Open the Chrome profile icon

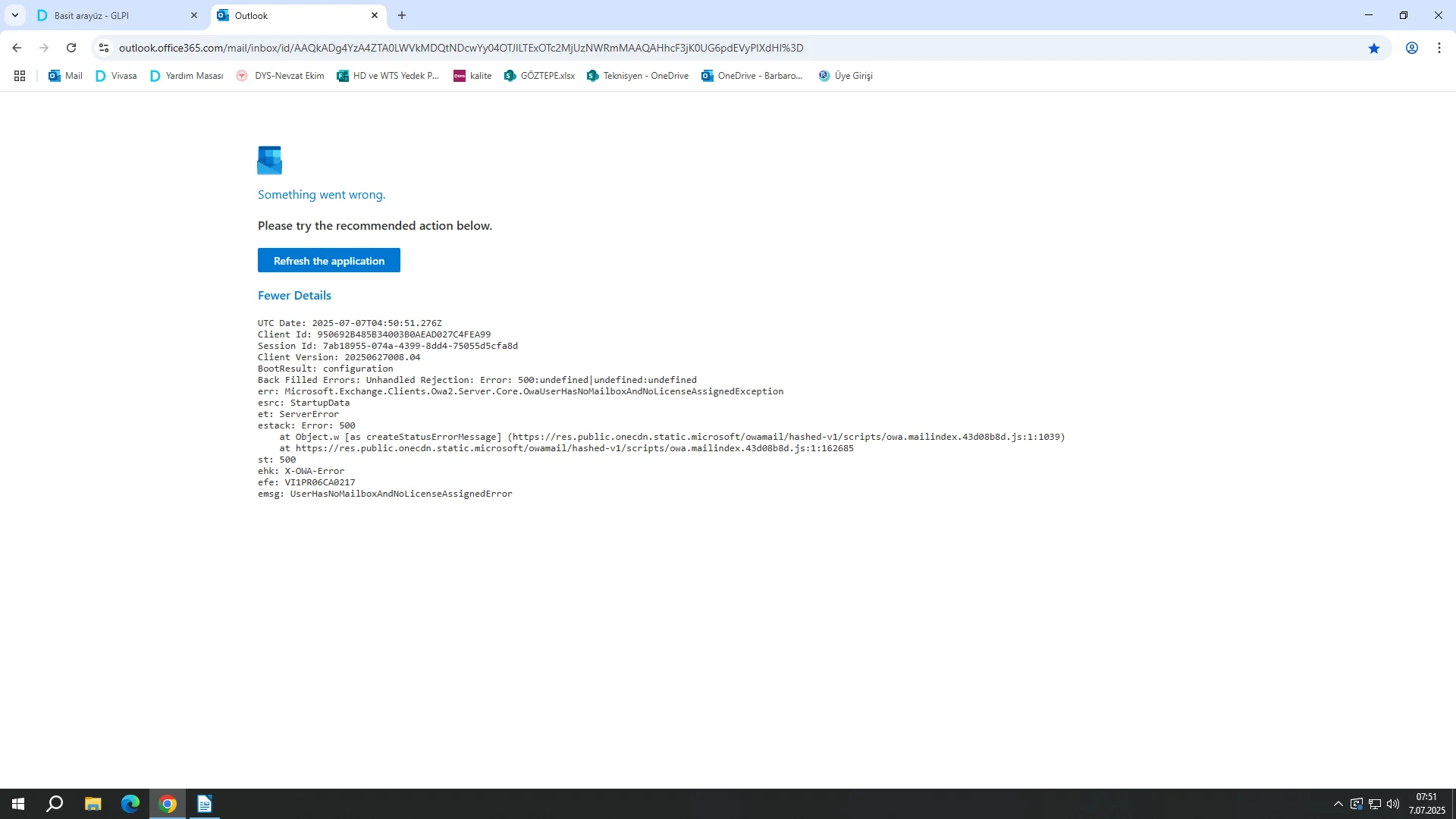coord(1411,48)
